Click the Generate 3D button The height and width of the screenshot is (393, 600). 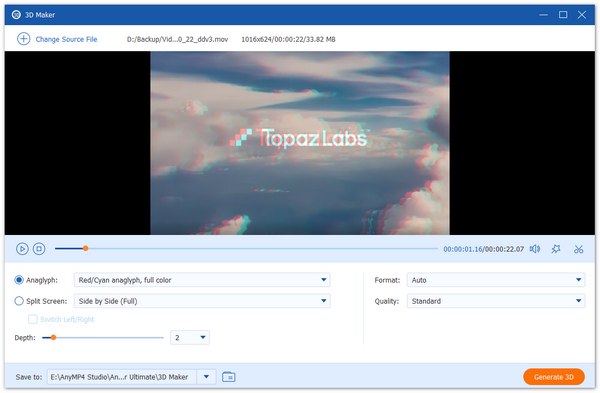(x=554, y=377)
